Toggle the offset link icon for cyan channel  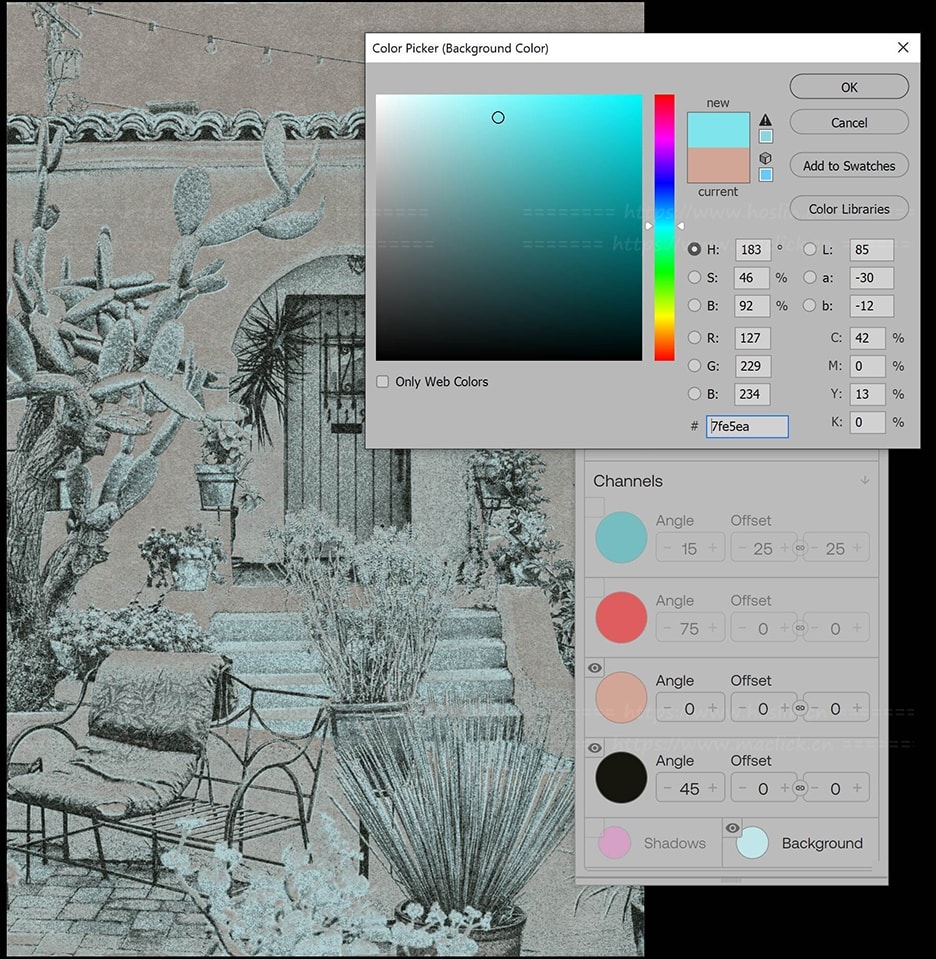800,548
